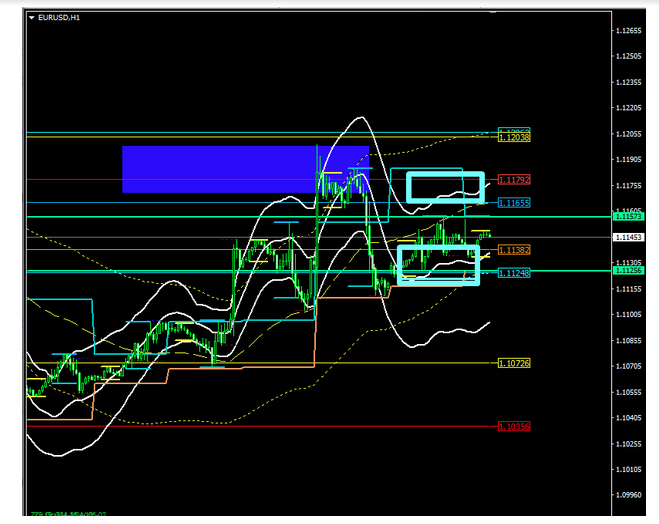The height and width of the screenshot is (524, 659).
Task: Click the 1.12205 value on price axis
Action: coord(631,108)
